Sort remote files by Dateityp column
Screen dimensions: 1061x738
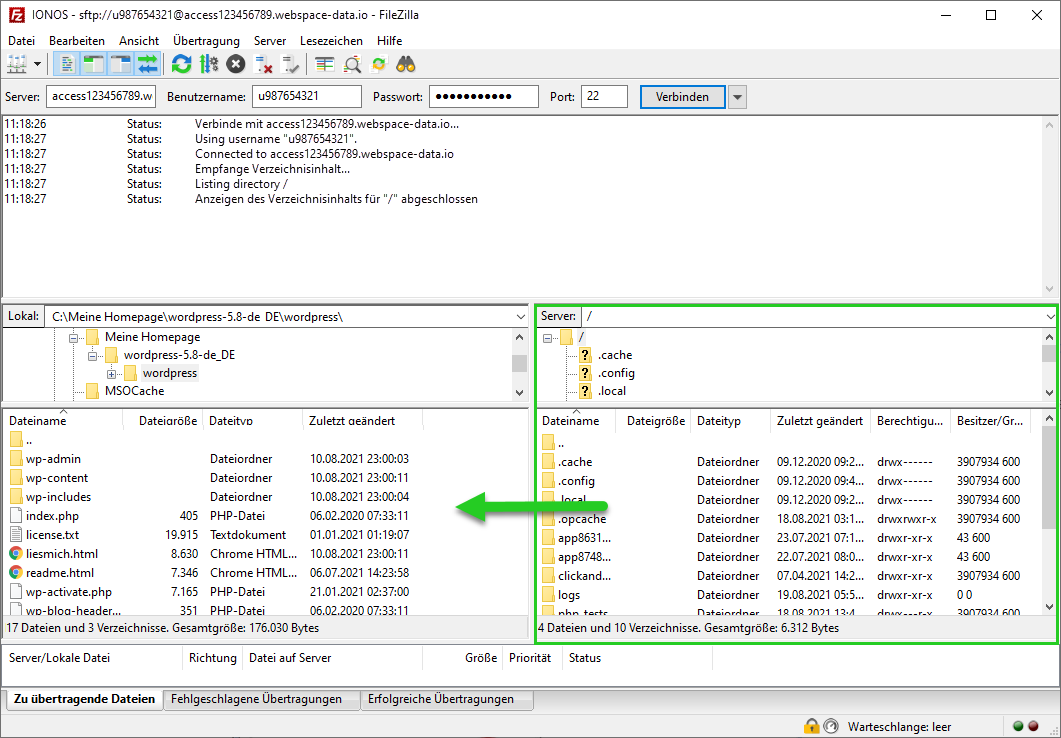730,421
